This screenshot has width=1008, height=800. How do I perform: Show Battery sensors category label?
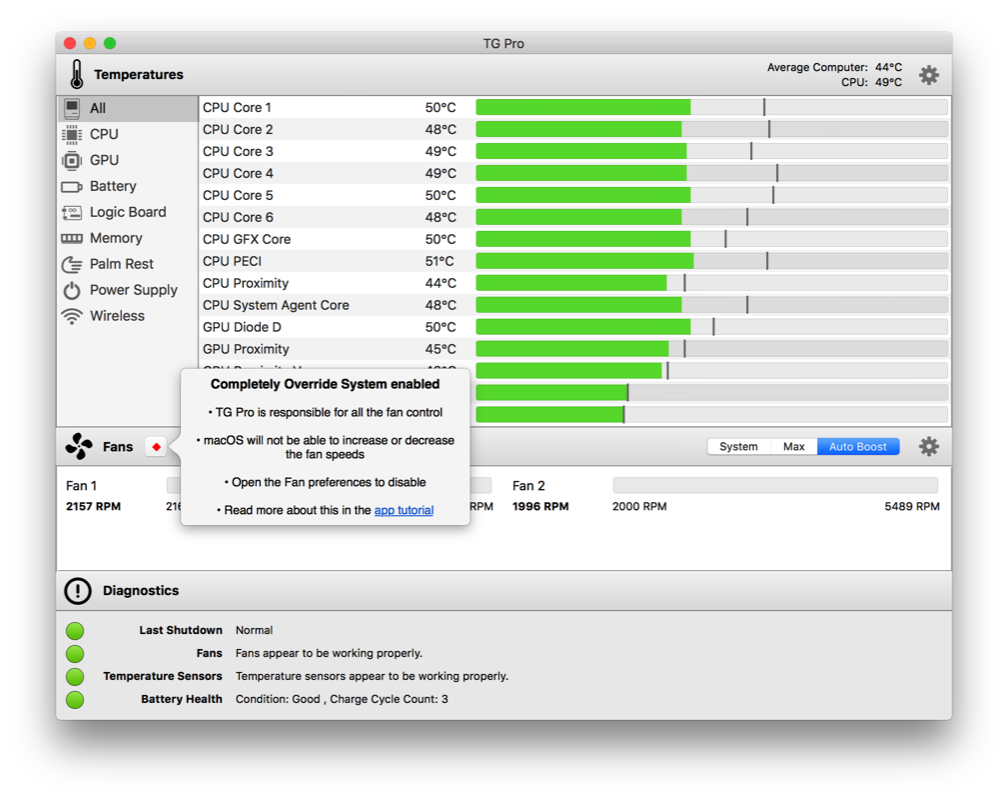113,186
